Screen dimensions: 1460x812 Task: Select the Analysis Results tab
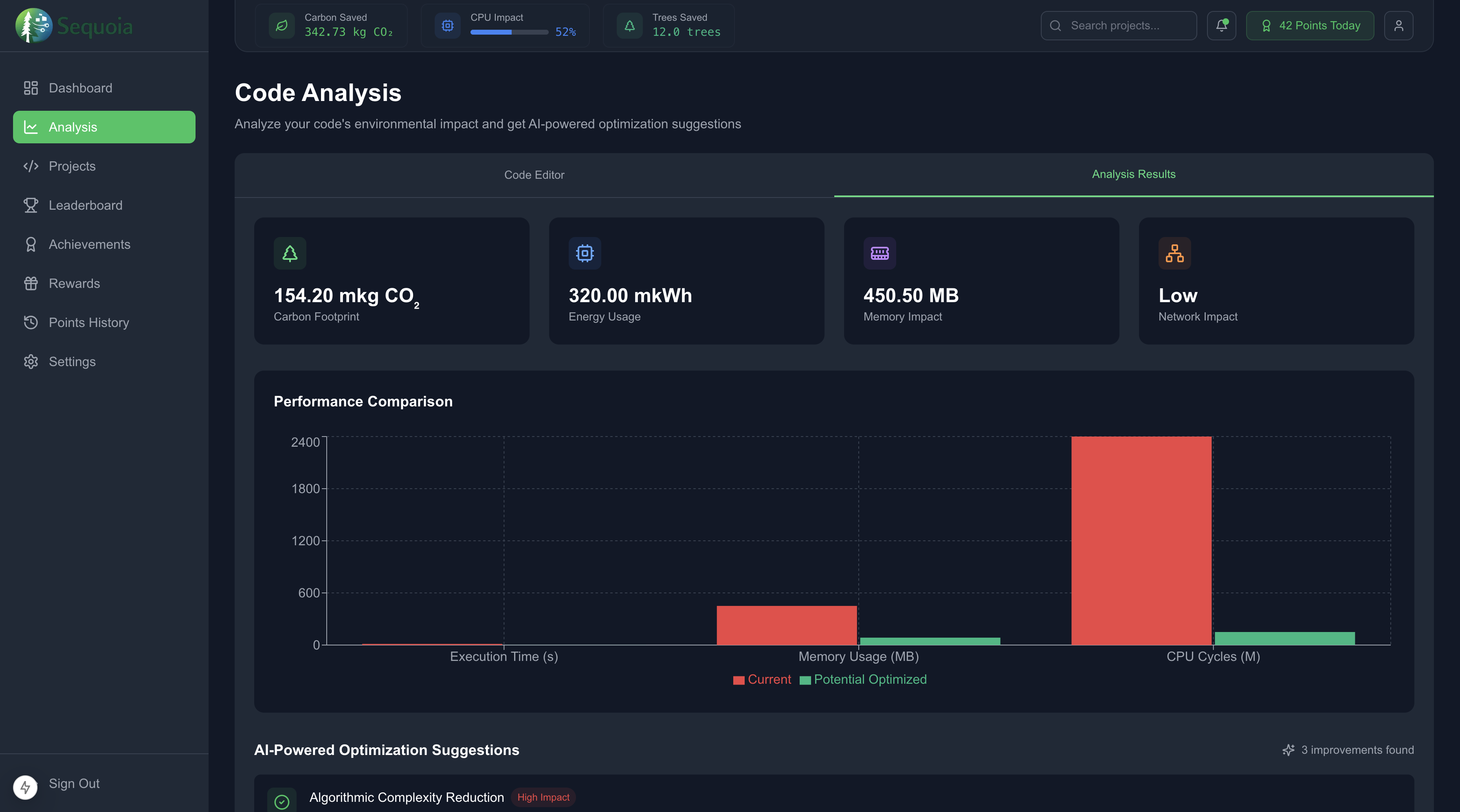coord(1134,175)
